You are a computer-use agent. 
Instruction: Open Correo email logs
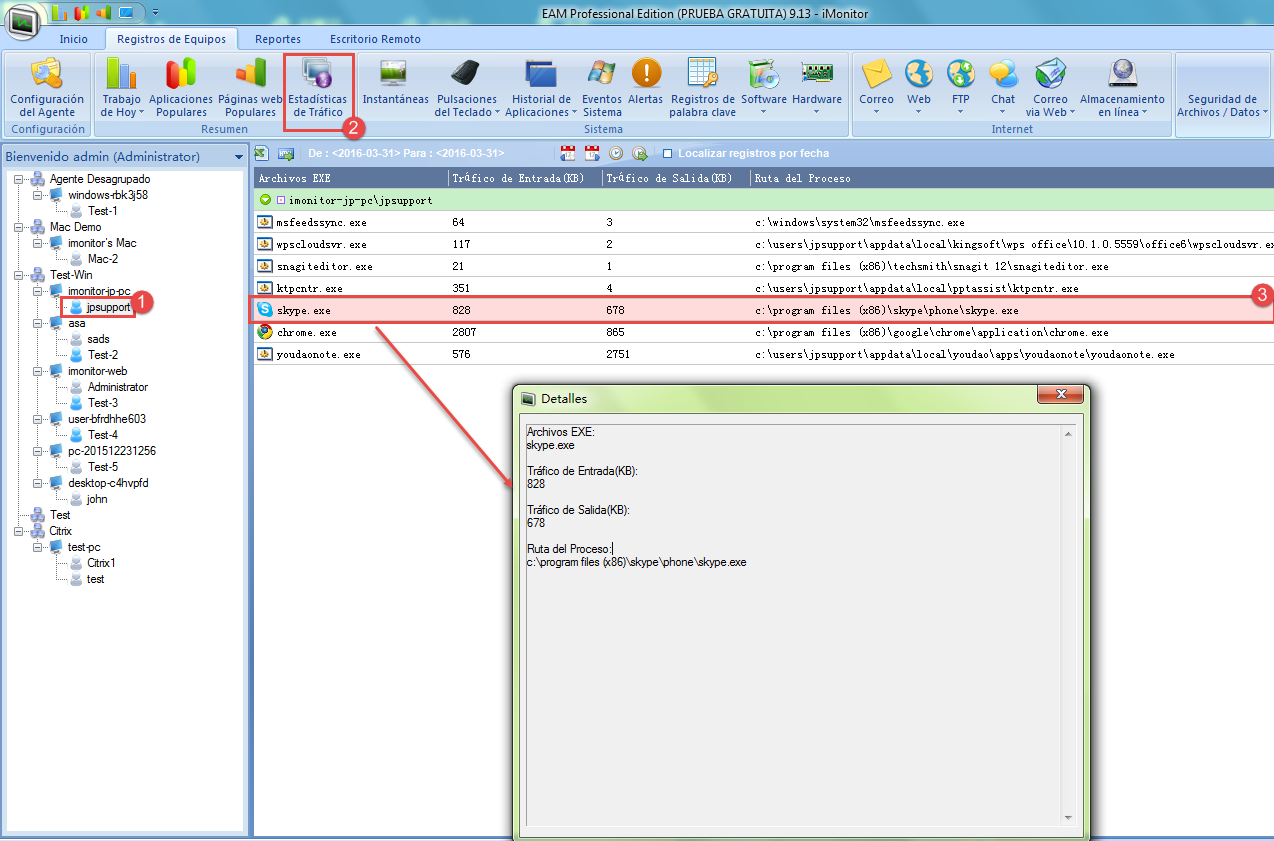(877, 88)
